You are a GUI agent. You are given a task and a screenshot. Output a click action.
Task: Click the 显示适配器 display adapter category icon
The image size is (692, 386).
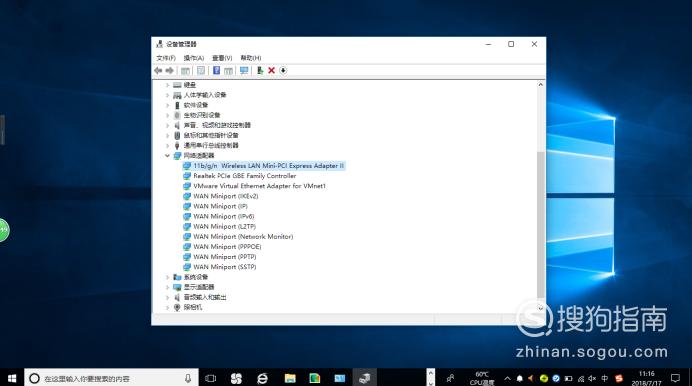(177, 287)
